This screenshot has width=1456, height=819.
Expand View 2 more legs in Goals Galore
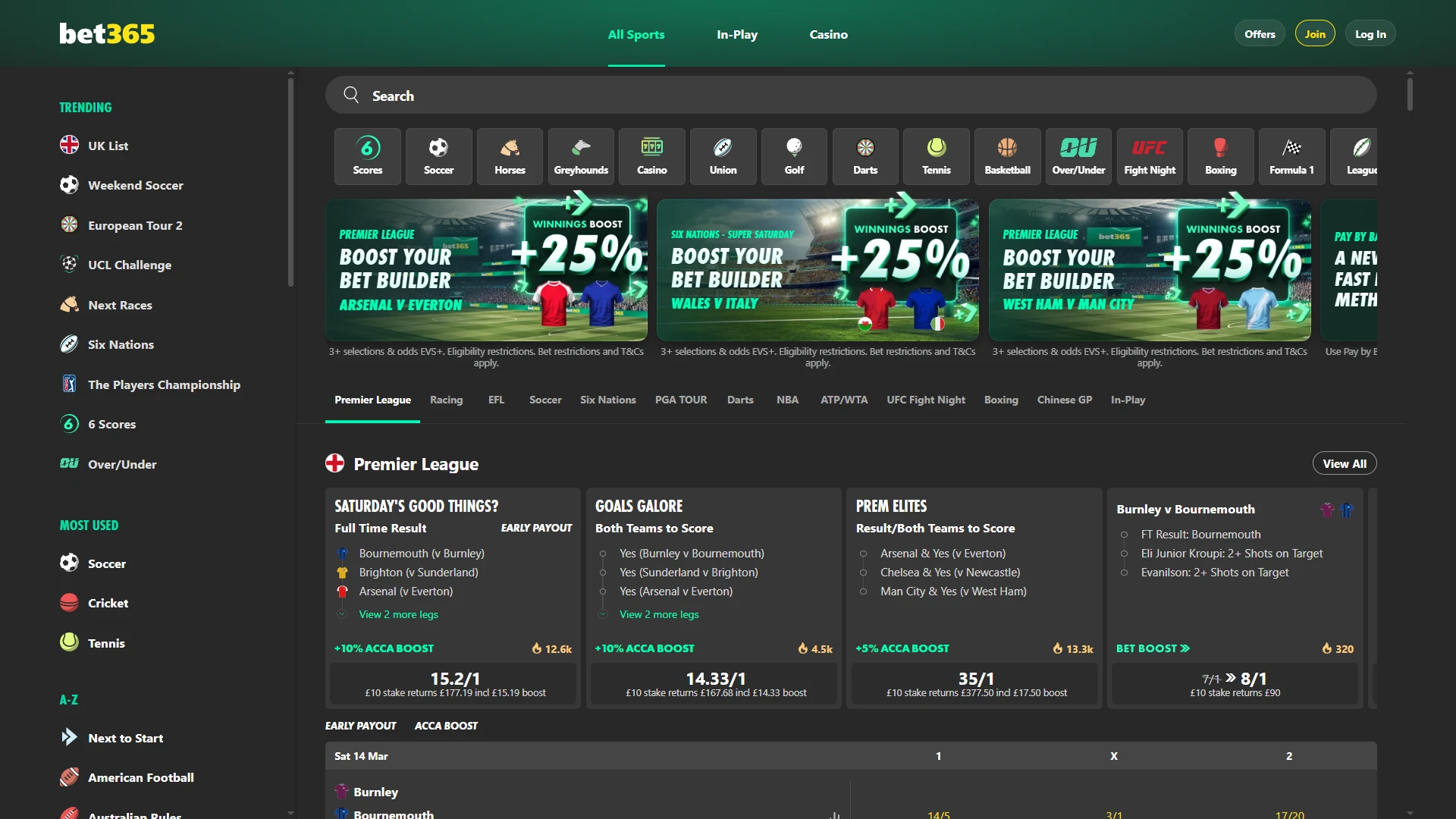click(659, 614)
